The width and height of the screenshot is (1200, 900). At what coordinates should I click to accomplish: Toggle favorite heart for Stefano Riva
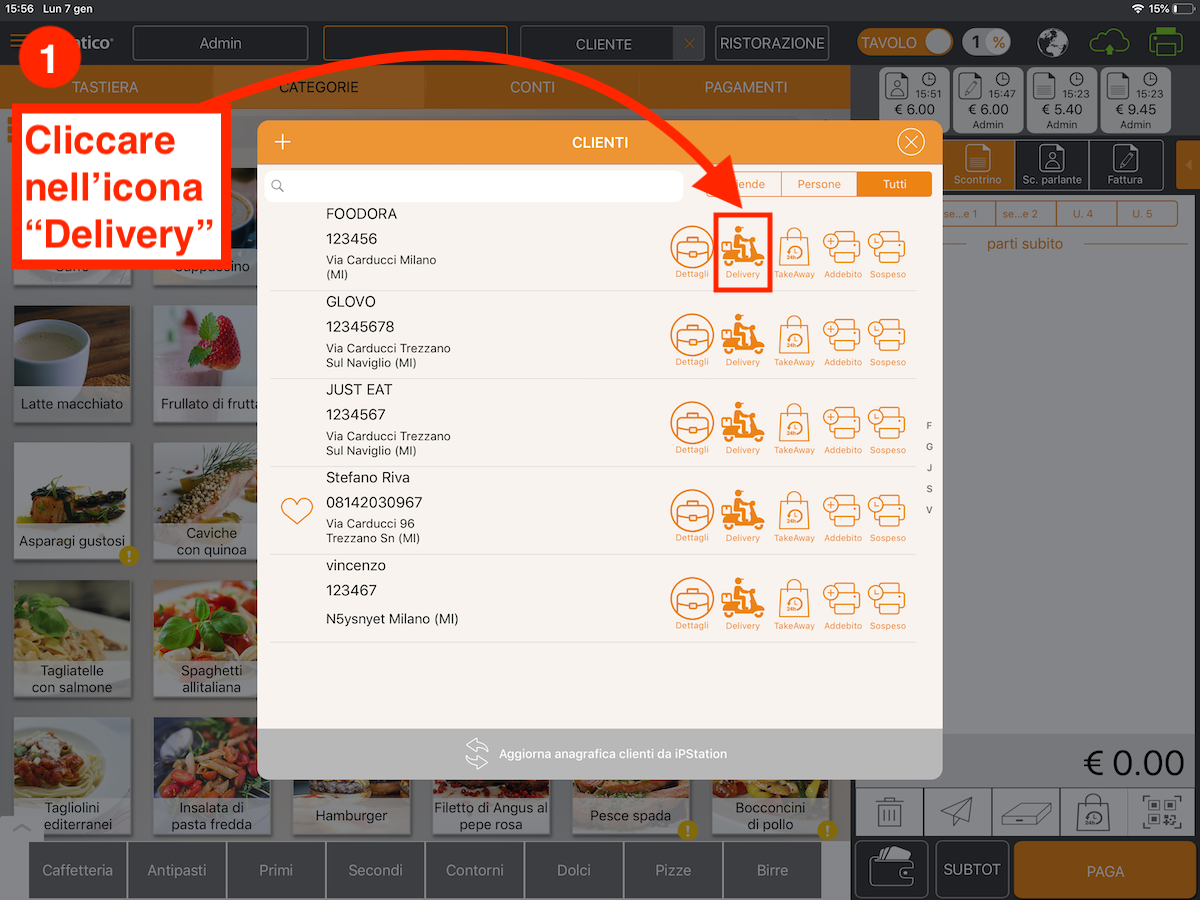click(296, 511)
